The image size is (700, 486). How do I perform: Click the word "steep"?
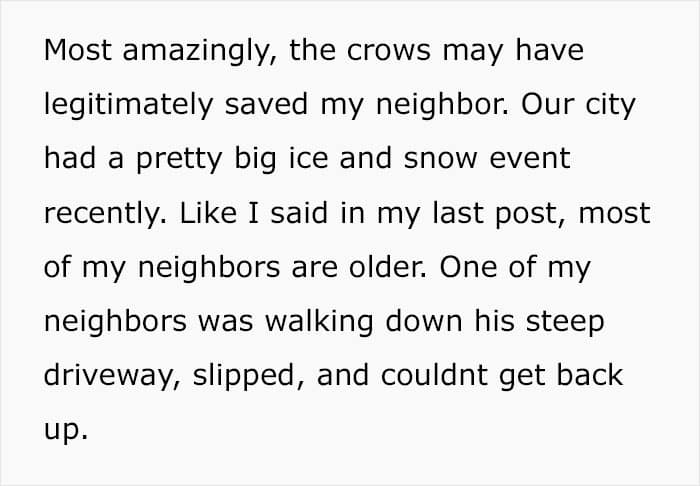pos(565,323)
